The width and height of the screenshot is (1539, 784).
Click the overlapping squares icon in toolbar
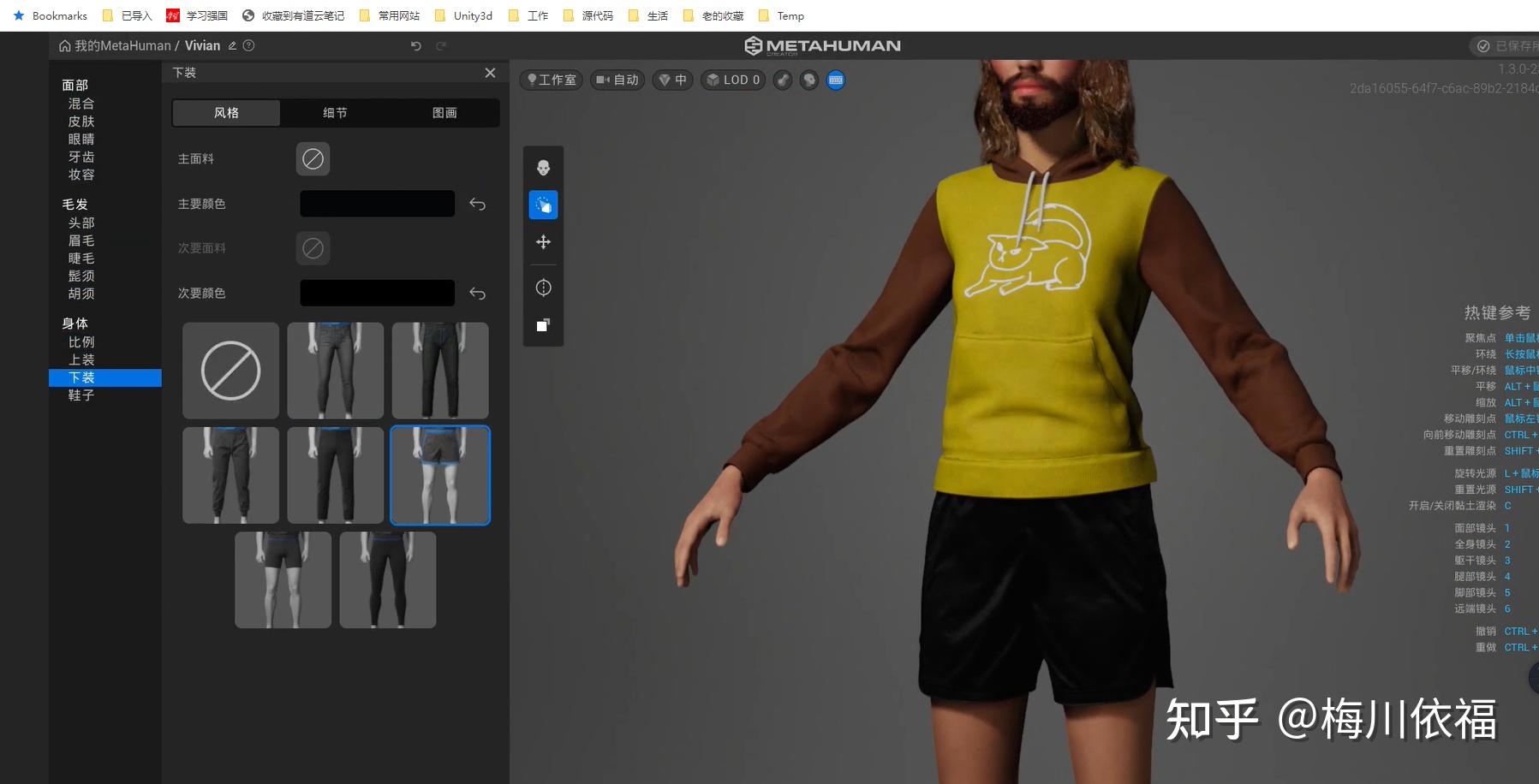[543, 325]
